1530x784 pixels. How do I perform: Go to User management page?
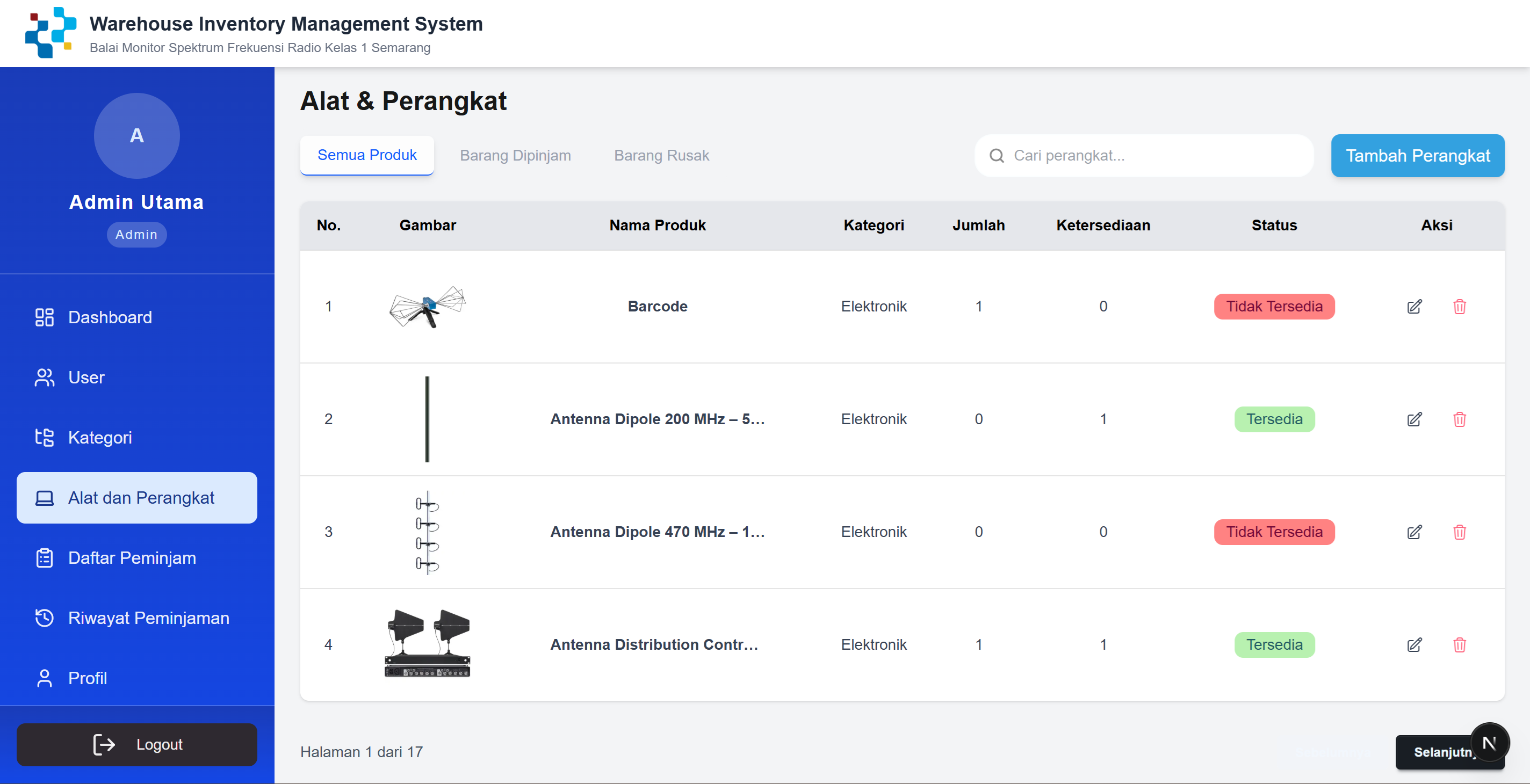[86, 378]
